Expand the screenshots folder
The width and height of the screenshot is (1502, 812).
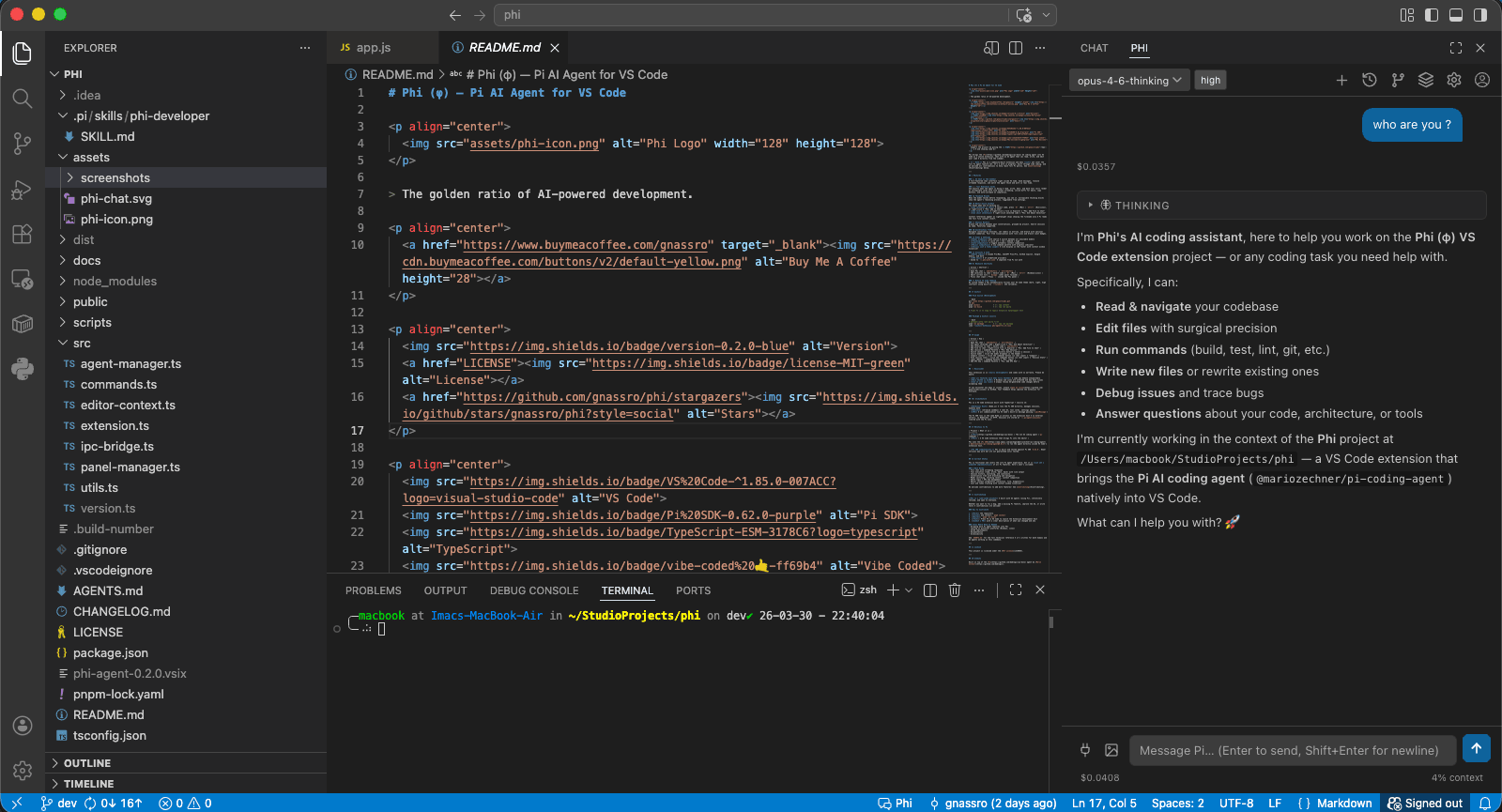[186, 177]
